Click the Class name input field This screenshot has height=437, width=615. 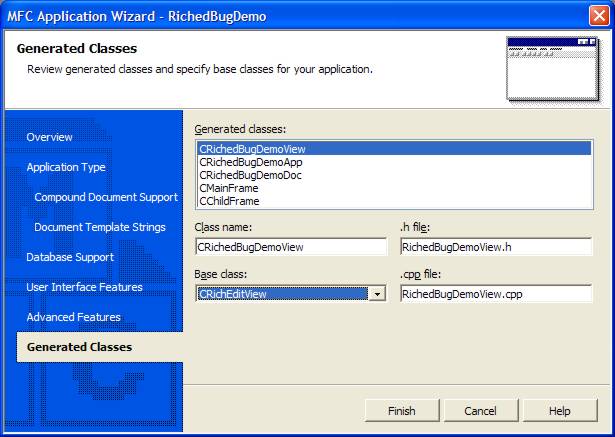[x=291, y=247]
